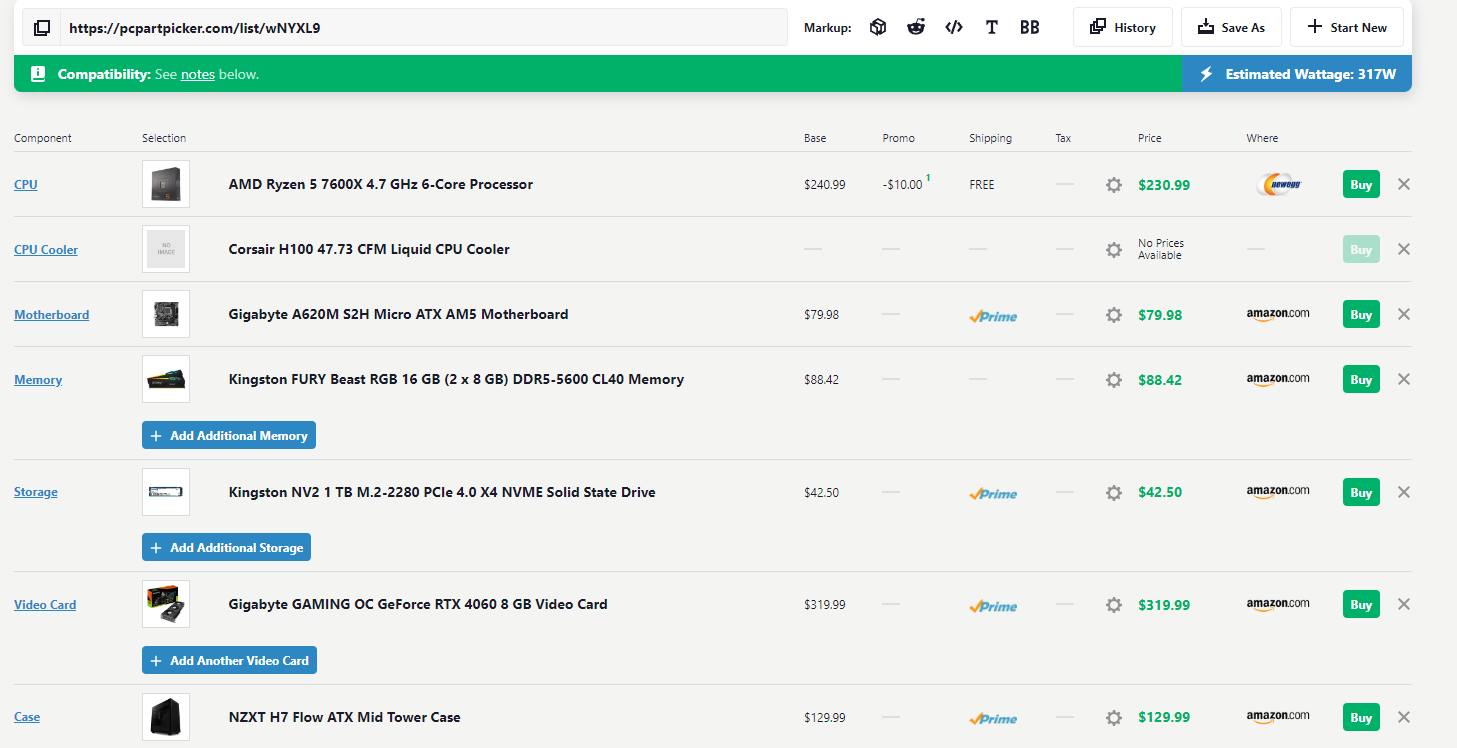Viewport: 1457px width, 748px height.
Task: Open the compatibility notes link
Action: [198, 75]
